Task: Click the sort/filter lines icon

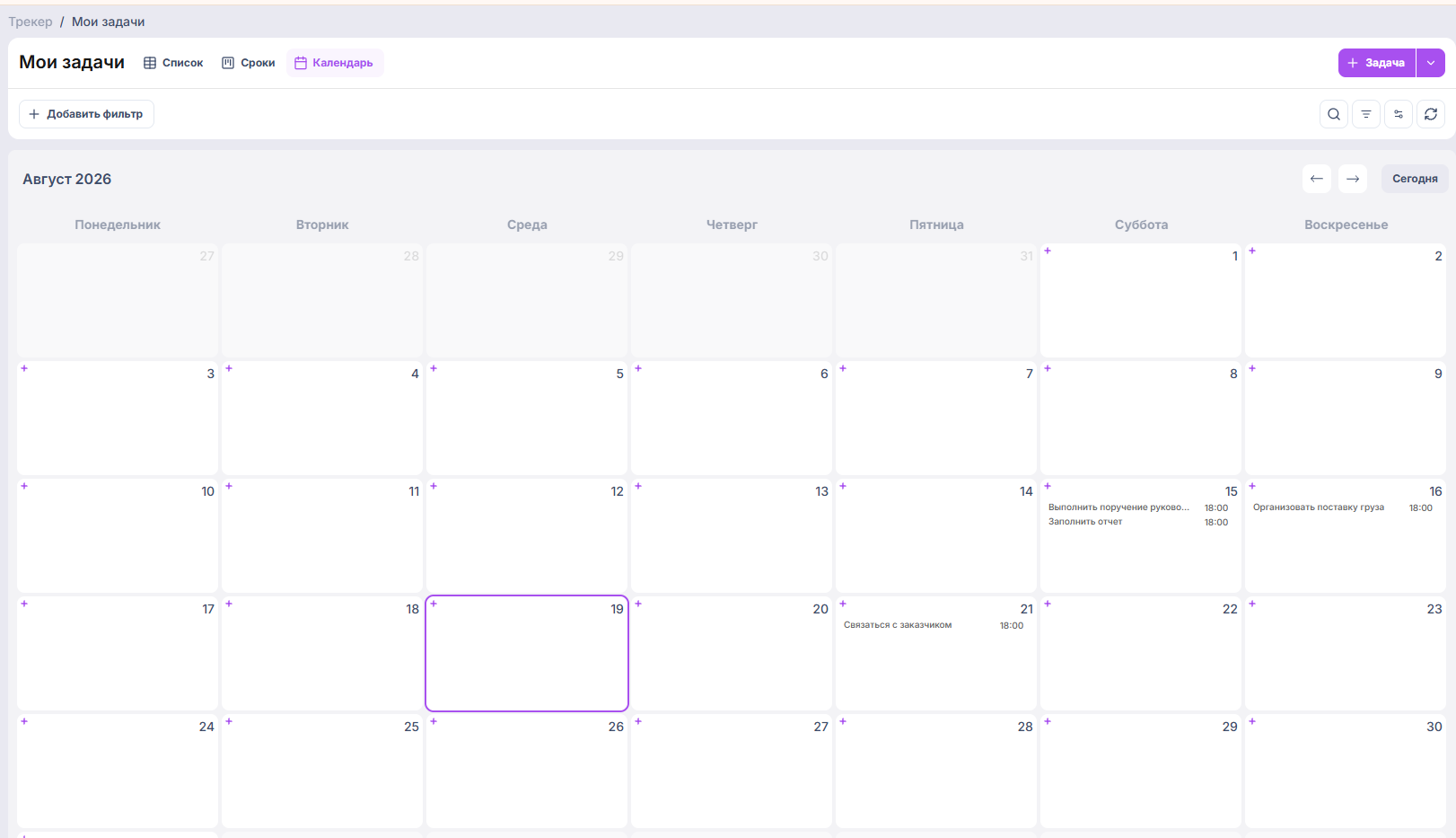Action: click(1366, 114)
